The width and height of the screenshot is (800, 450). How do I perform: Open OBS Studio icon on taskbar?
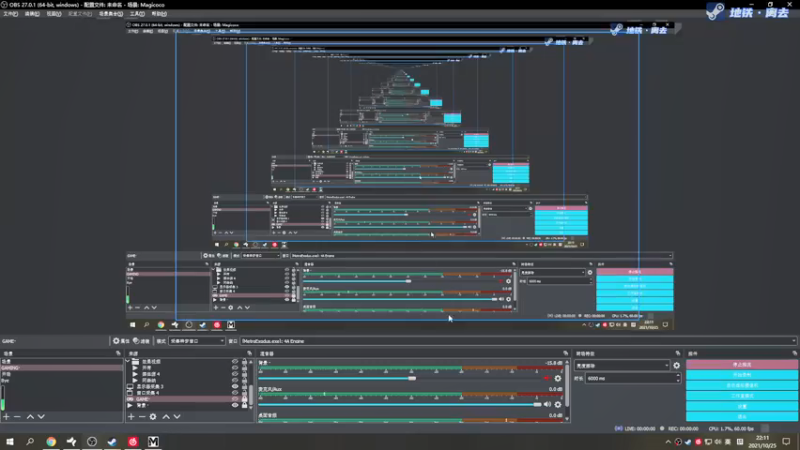click(x=92, y=442)
